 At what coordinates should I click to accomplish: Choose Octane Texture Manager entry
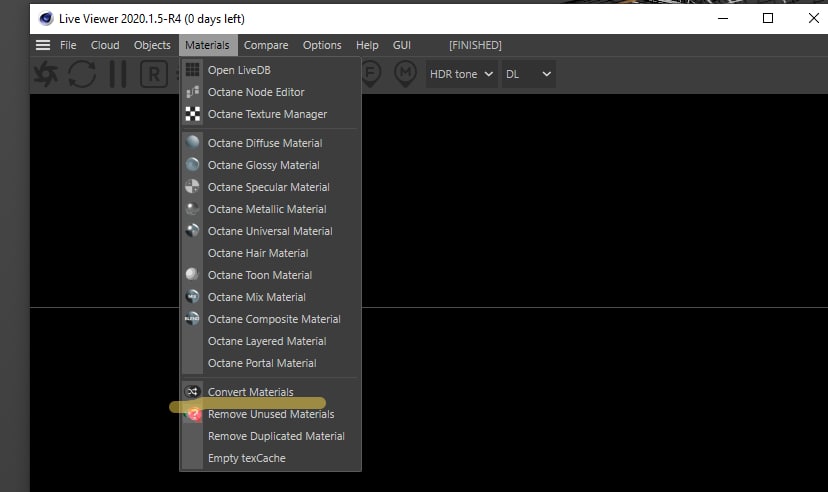pyautogui.click(x=271, y=114)
